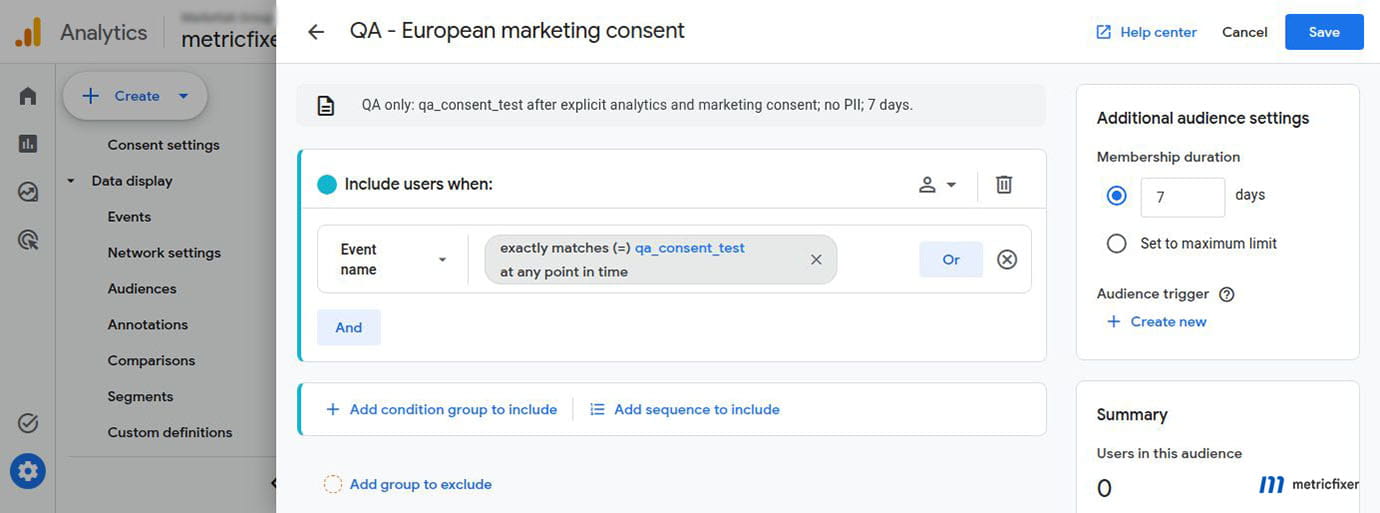The image size is (1380, 513).
Task: Open the Event name dropdown
Action: pyautogui.click(x=393, y=260)
